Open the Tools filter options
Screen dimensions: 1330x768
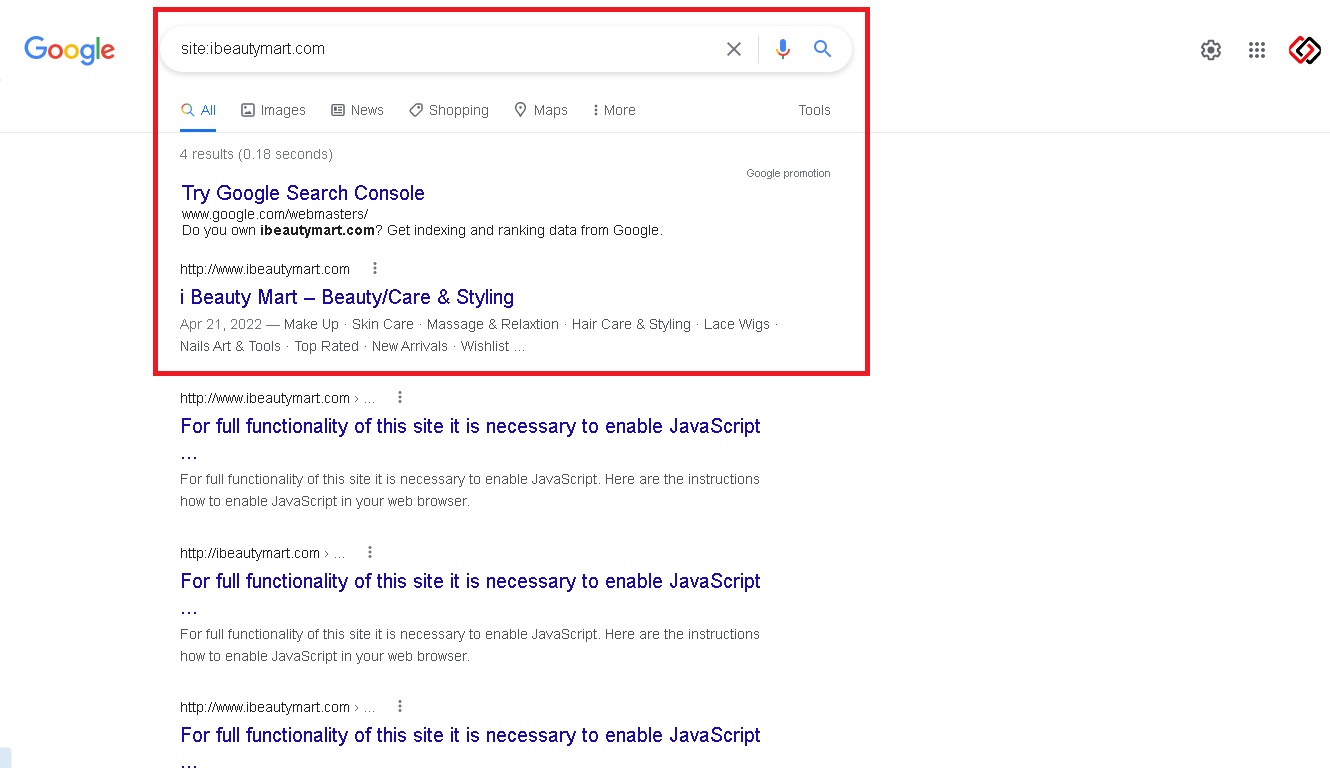[814, 110]
